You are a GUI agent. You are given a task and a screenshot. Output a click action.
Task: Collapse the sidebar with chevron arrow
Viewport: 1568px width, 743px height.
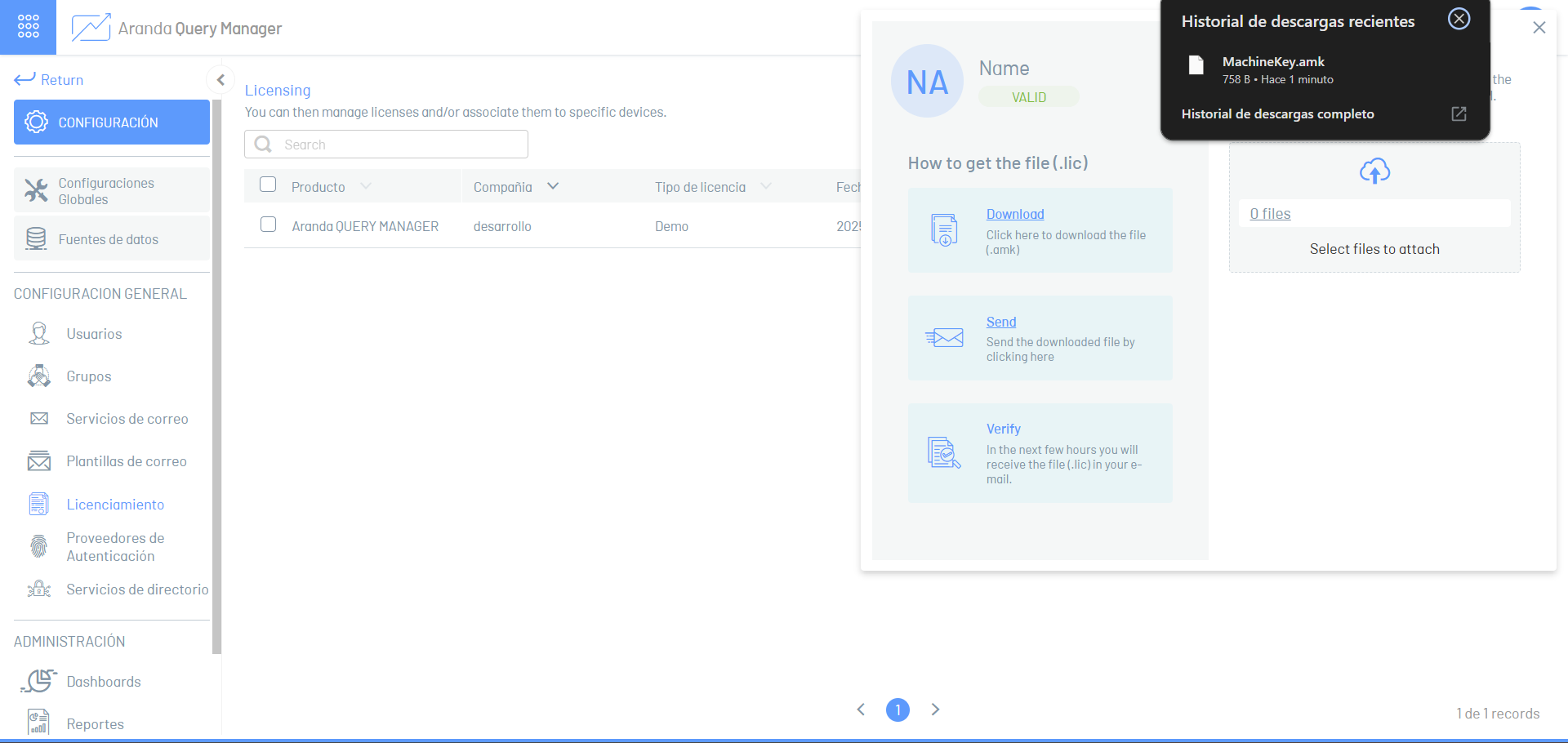coord(220,79)
